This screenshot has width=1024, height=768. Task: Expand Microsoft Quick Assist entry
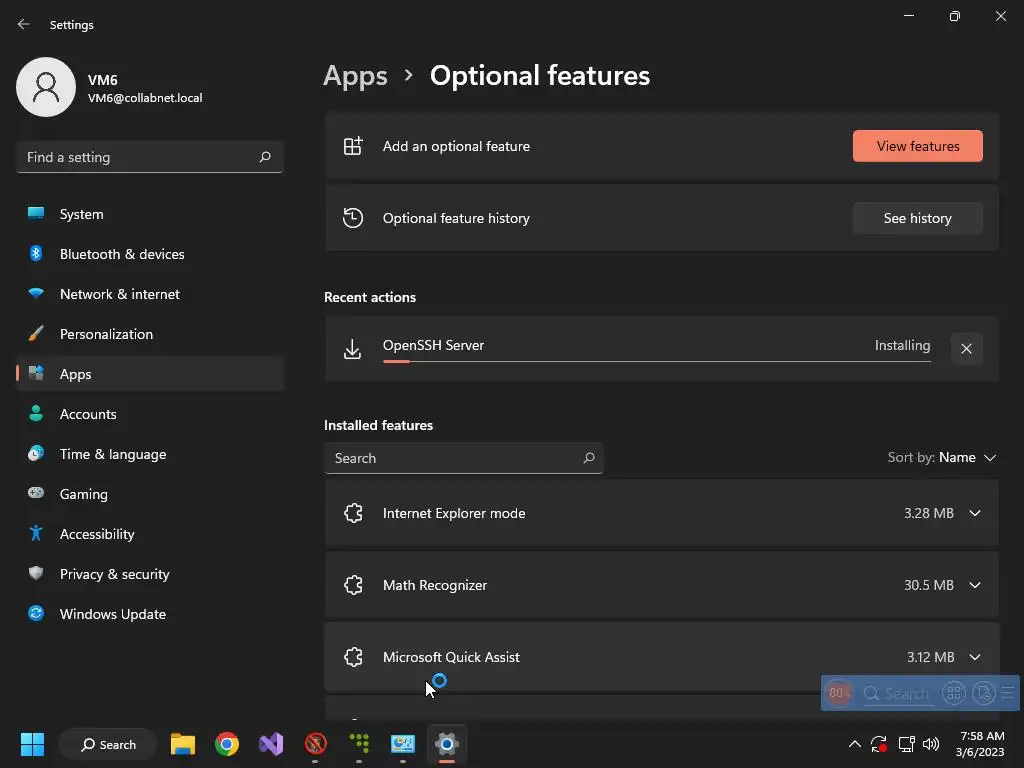coord(974,657)
